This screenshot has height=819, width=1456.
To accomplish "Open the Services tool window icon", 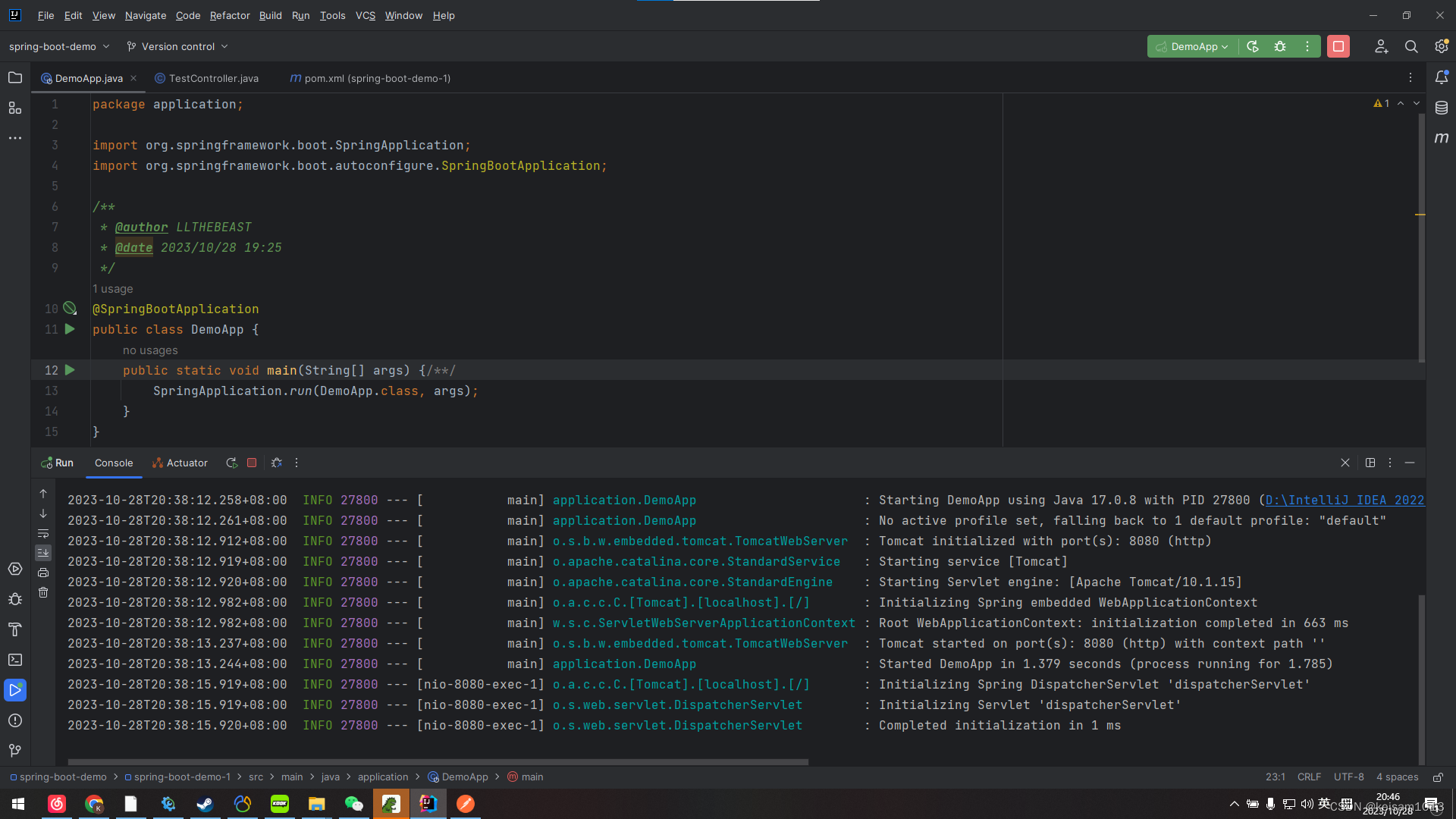I will coord(15,569).
